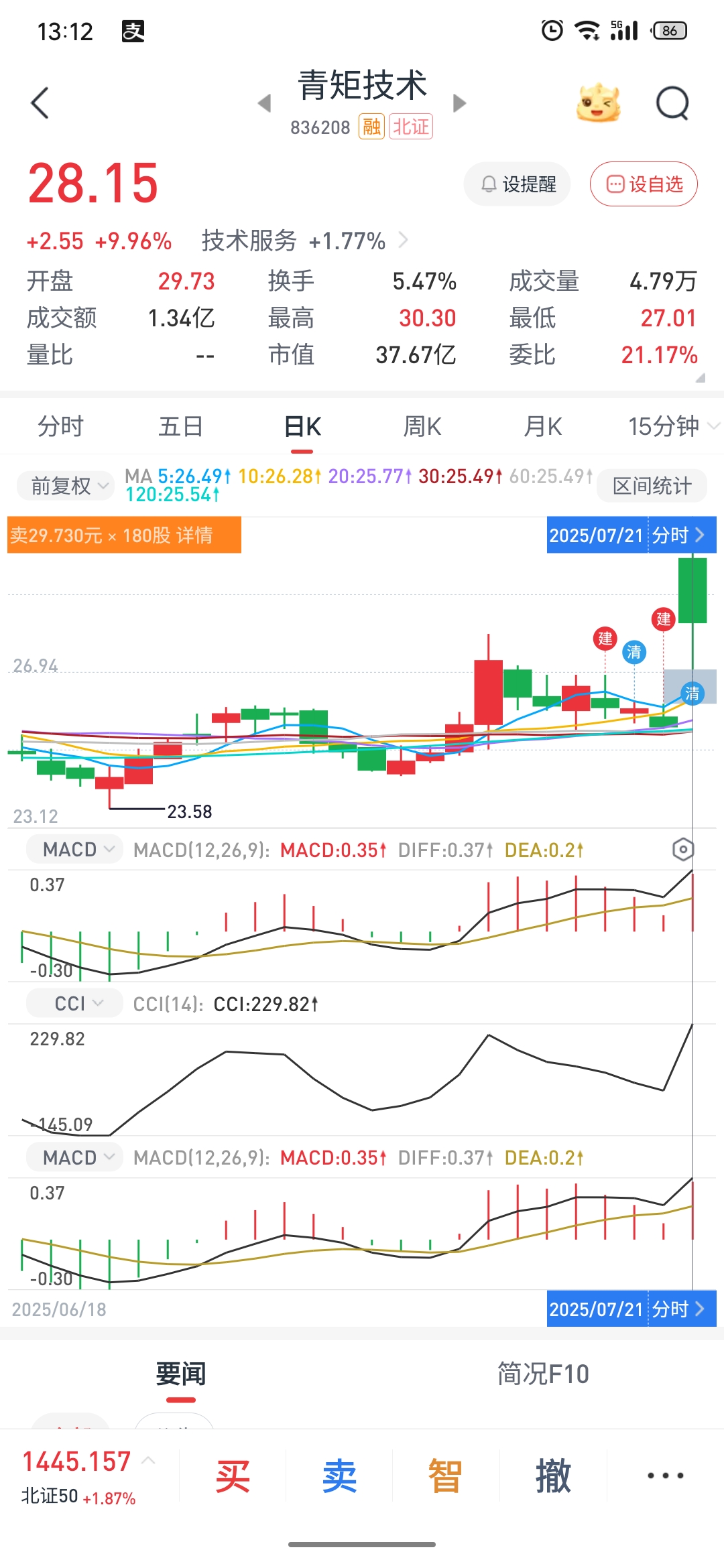Open more options three-dot menu
This screenshot has height=1568, width=724.
point(665,1476)
